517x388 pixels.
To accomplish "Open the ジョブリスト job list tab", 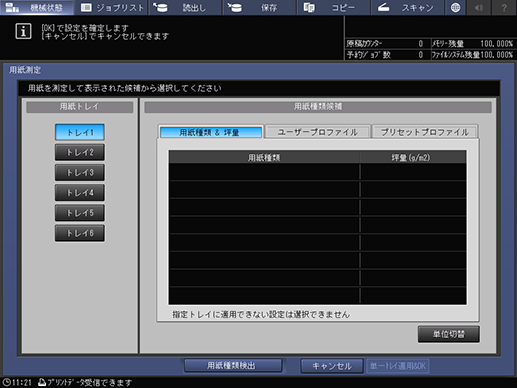I will coord(112,7).
